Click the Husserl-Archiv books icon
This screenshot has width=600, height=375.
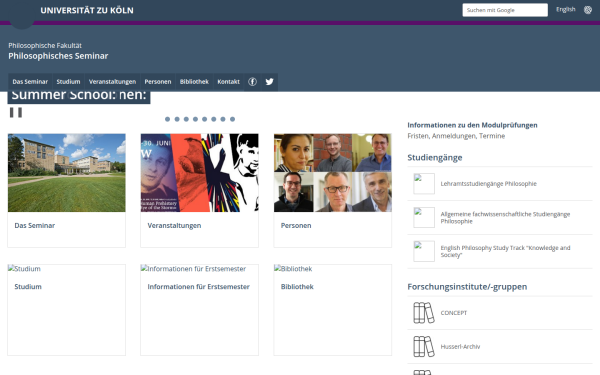(424, 346)
